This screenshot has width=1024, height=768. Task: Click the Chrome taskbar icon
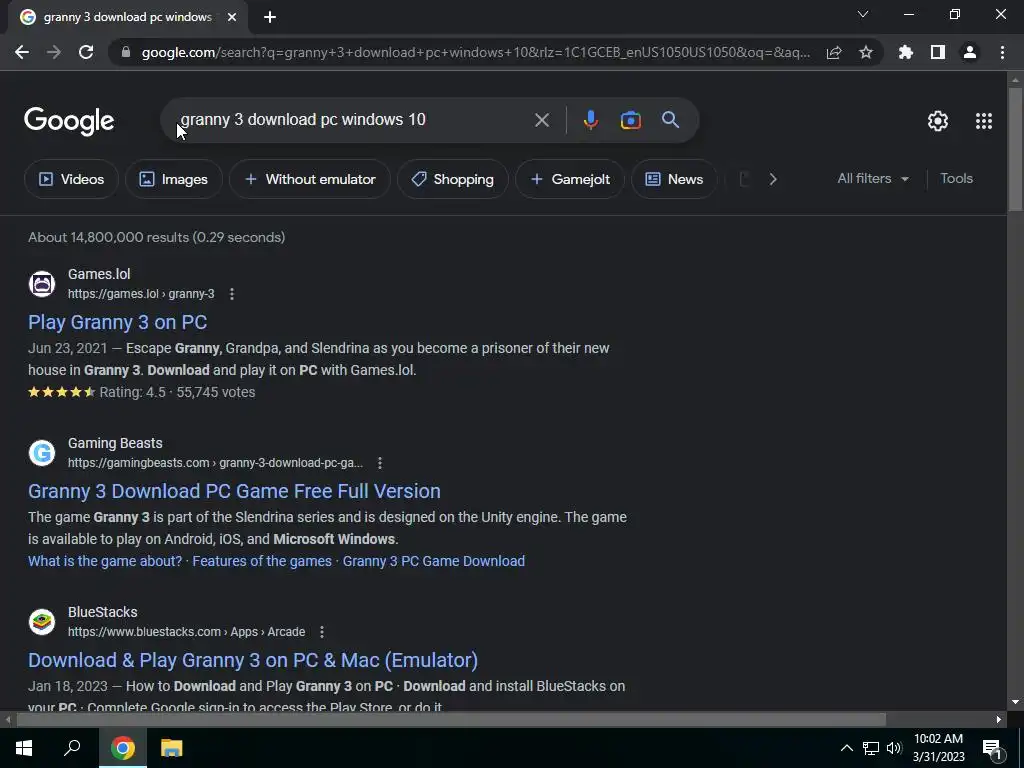coord(122,748)
